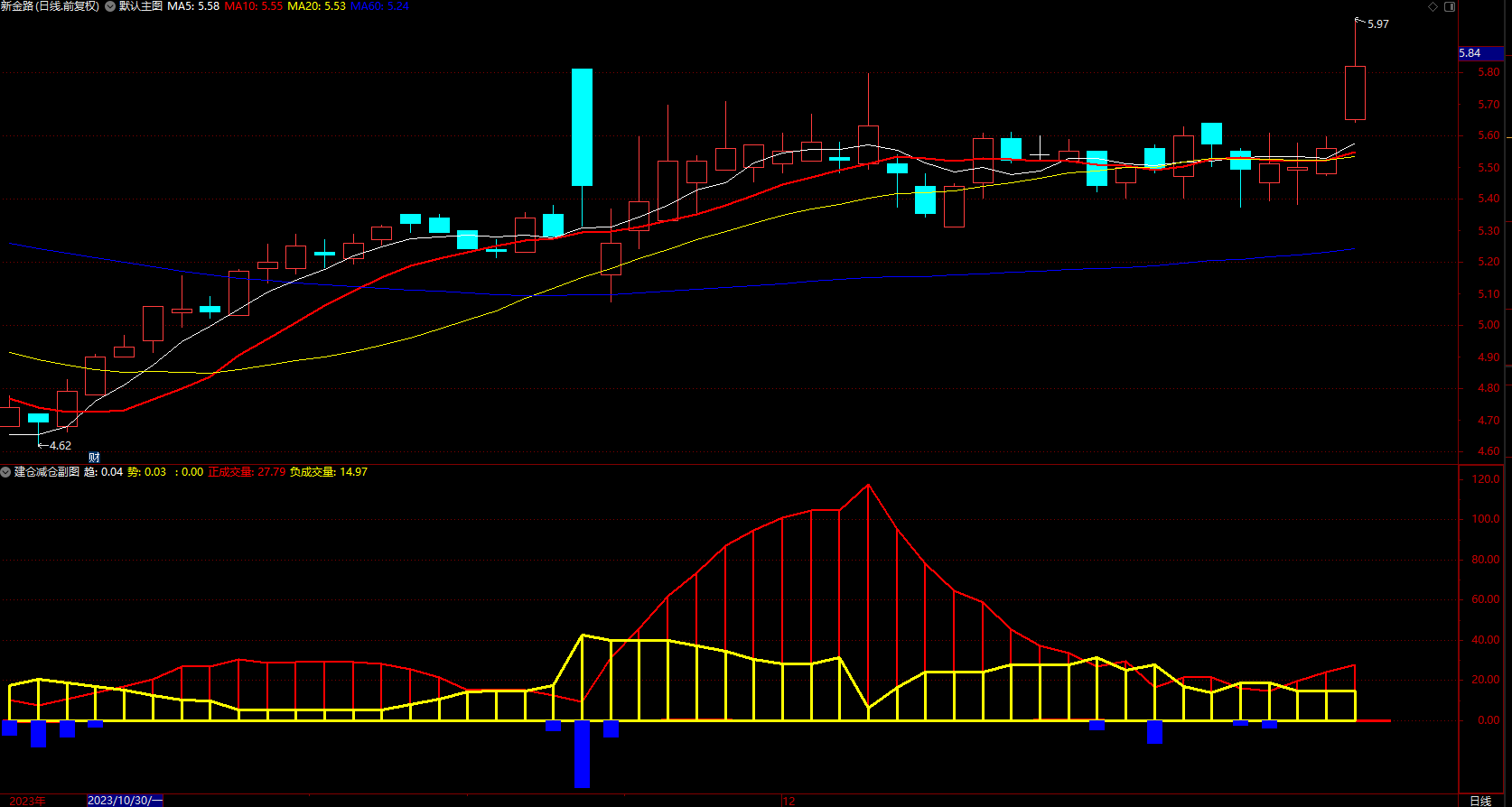
Task: Click the 2023年 label on the time axis
Action: [x=27, y=801]
